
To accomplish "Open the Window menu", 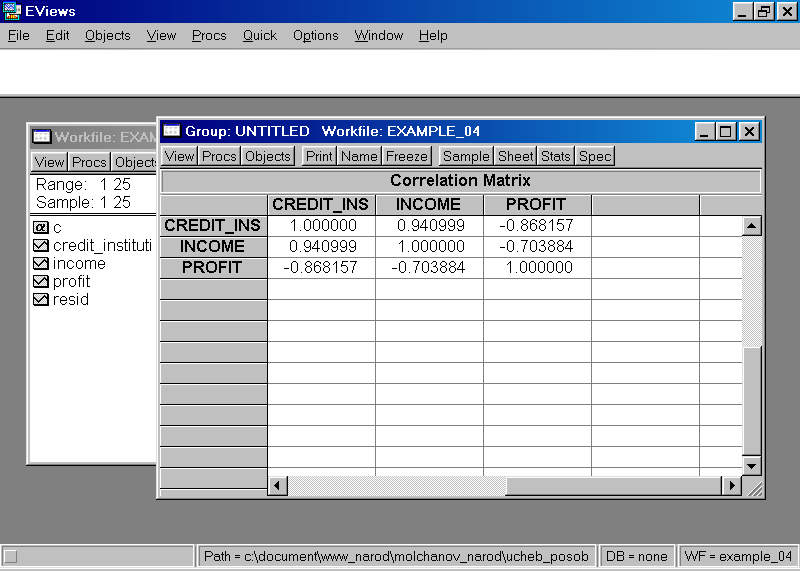I will pos(379,35).
